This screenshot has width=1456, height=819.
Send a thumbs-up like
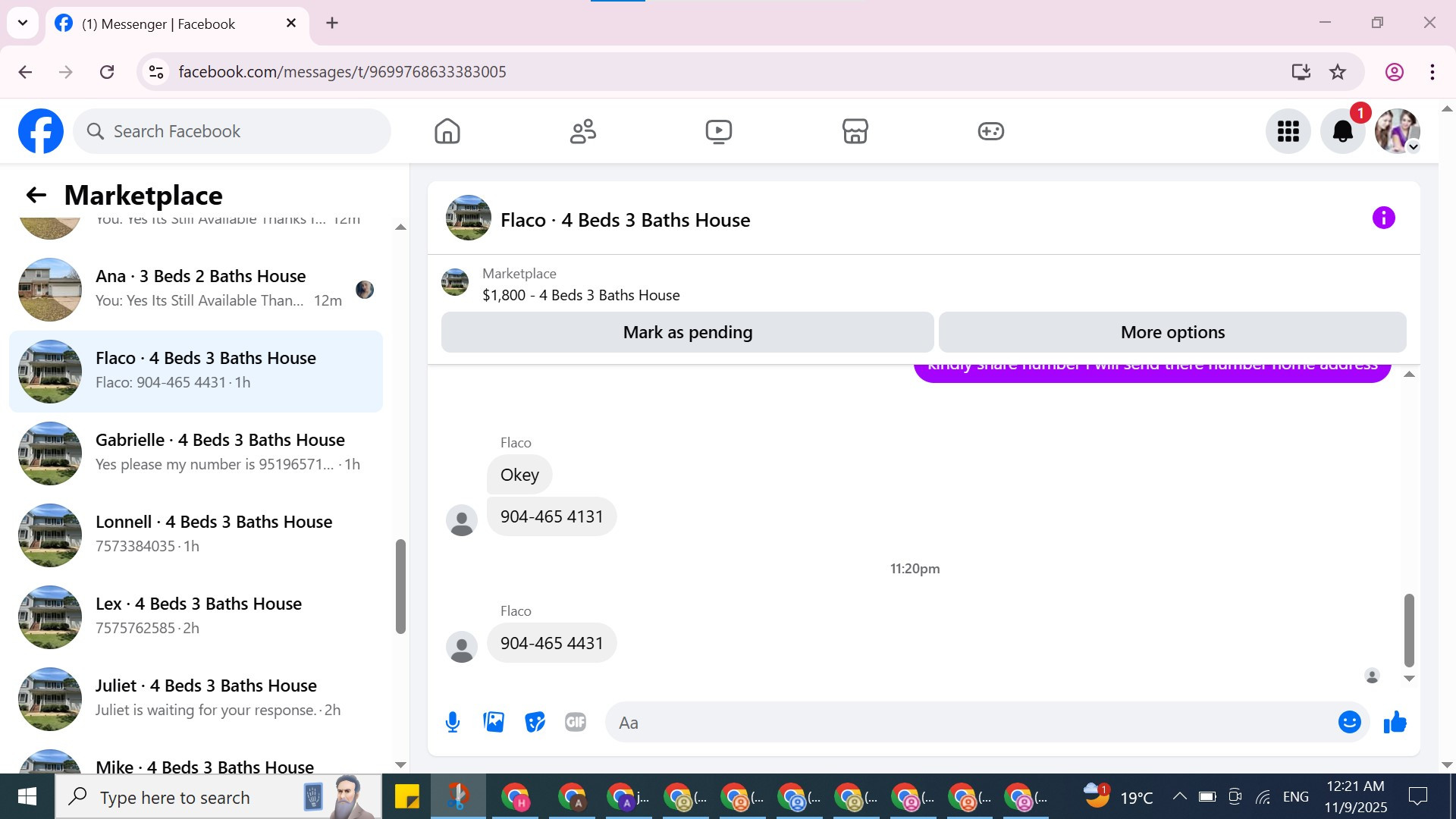[1395, 722]
